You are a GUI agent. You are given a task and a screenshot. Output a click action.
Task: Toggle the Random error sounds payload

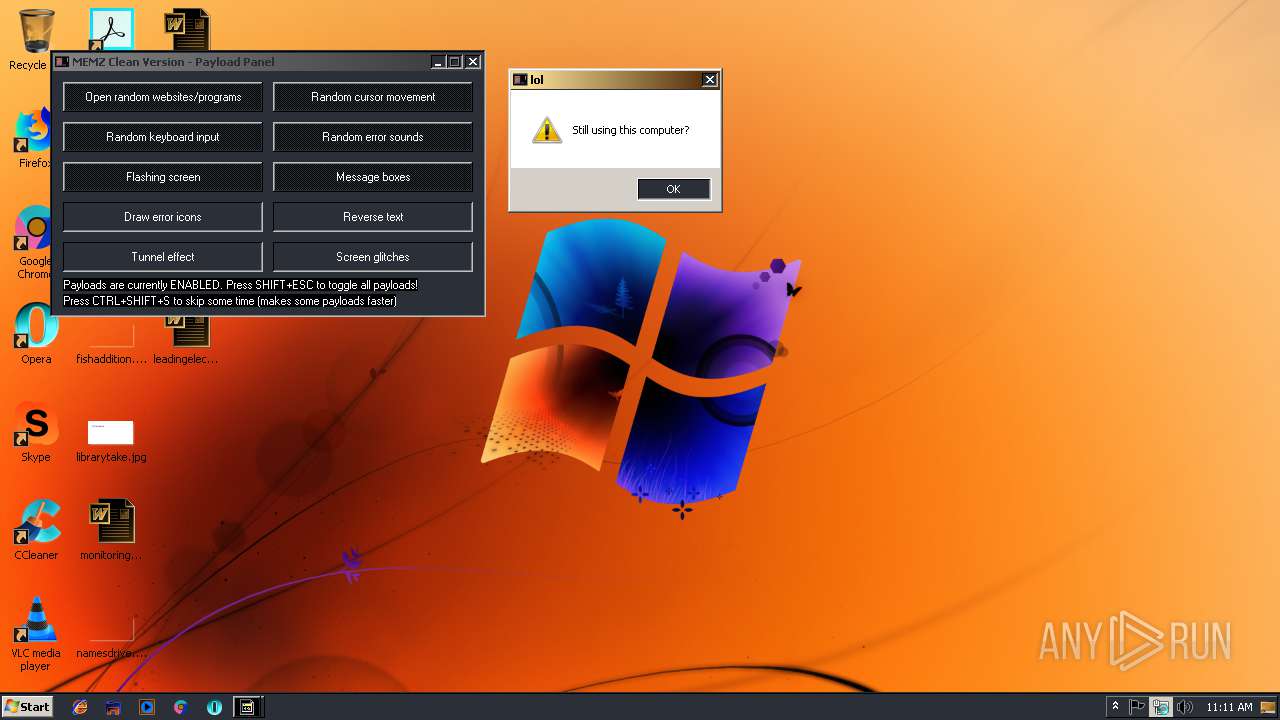point(373,137)
